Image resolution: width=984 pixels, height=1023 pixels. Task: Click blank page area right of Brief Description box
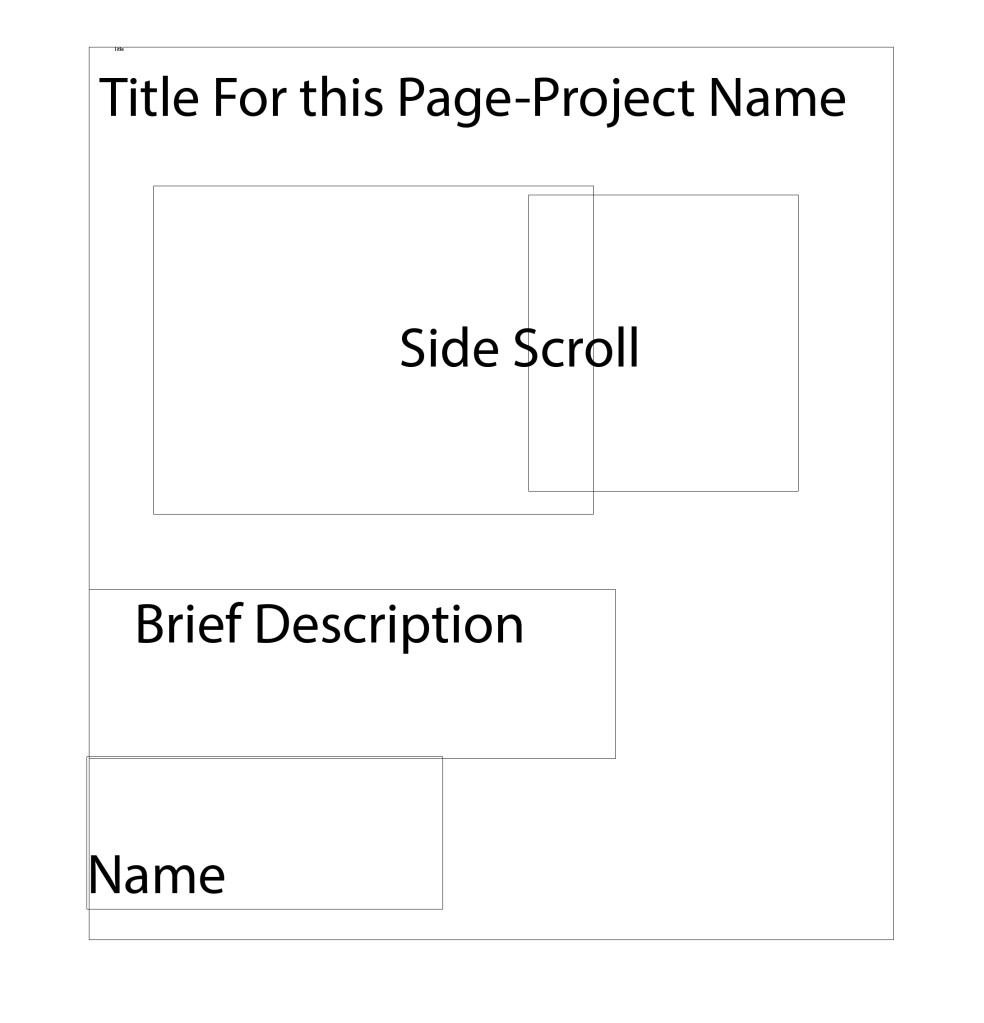pyautogui.click(x=750, y=670)
